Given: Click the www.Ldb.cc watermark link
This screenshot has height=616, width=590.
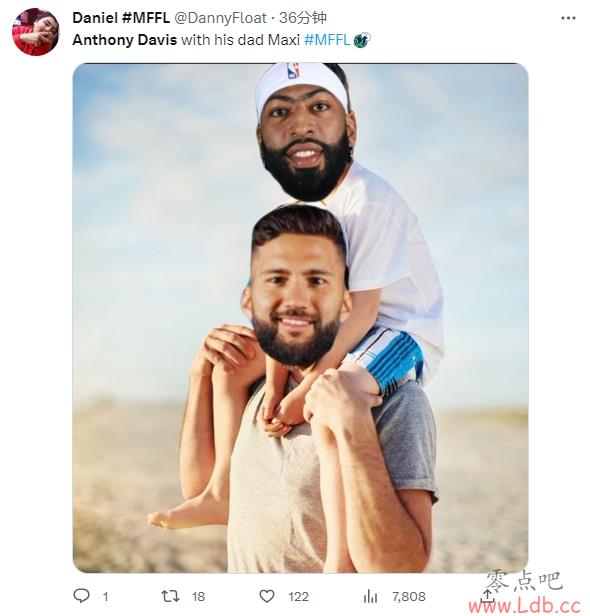Looking at the screenshot, I should pyautogui.click(x=525, y=606).
